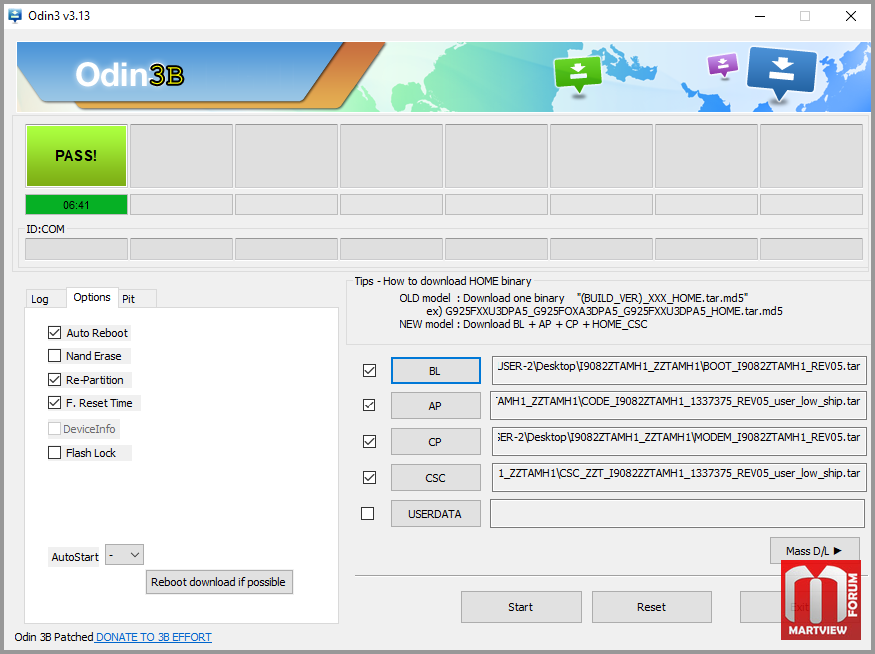Open the Pit tab

coord(128,299)
